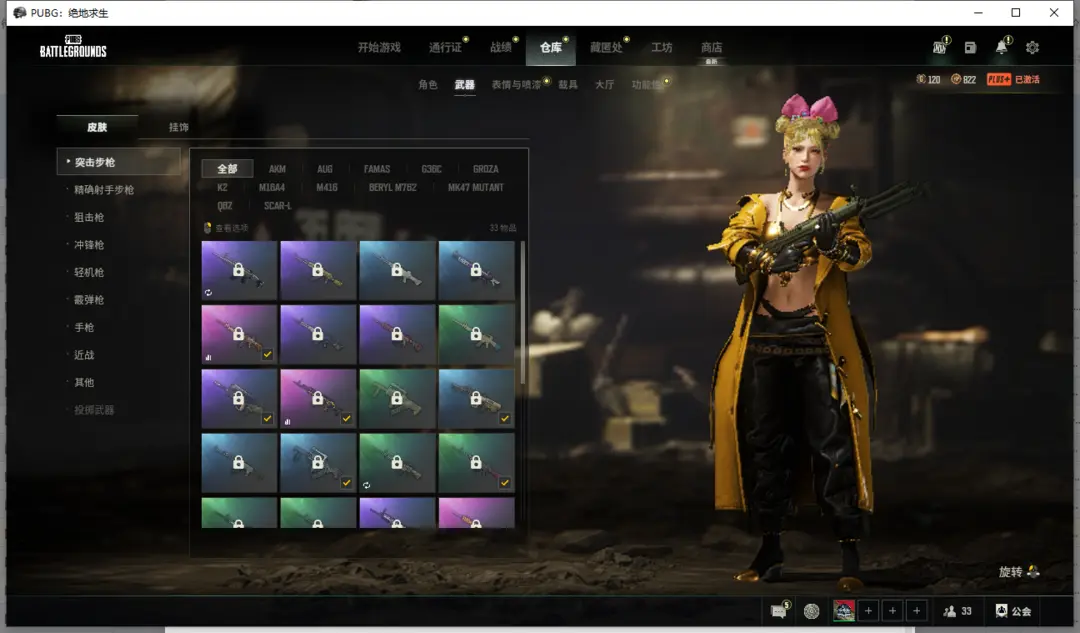Viewport: 1080px width, 633px height.
Task: Open the 开始游戏 top menu tab
Action: [380, 48]
